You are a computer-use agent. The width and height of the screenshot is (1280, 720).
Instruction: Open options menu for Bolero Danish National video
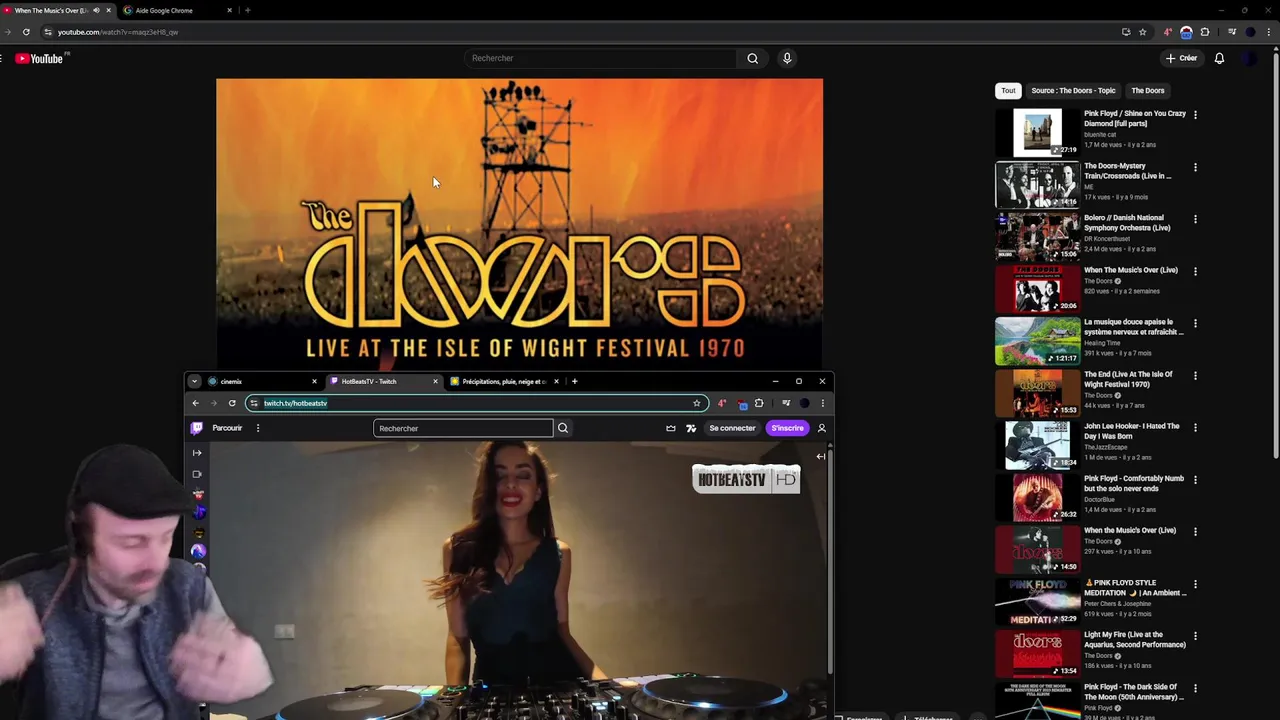1195,219
